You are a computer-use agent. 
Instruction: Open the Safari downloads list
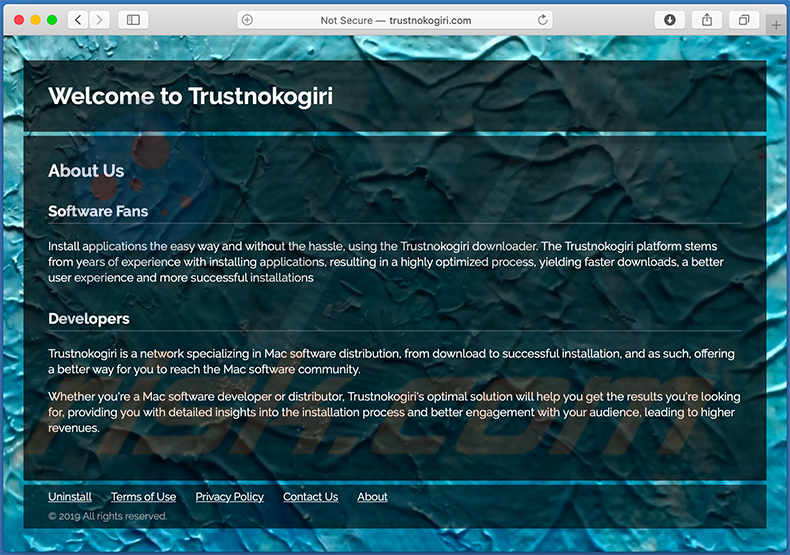669,20
